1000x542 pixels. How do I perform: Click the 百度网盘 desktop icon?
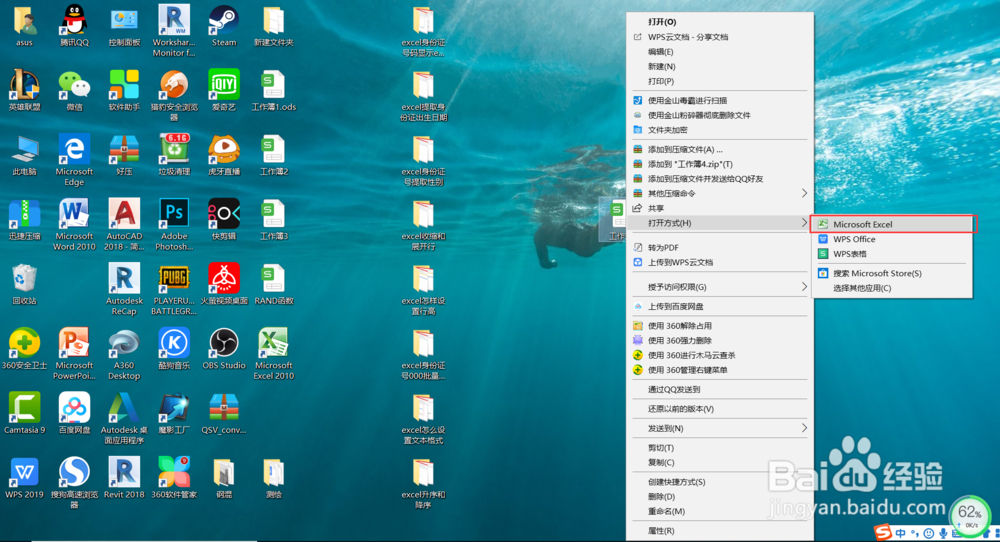75,413
